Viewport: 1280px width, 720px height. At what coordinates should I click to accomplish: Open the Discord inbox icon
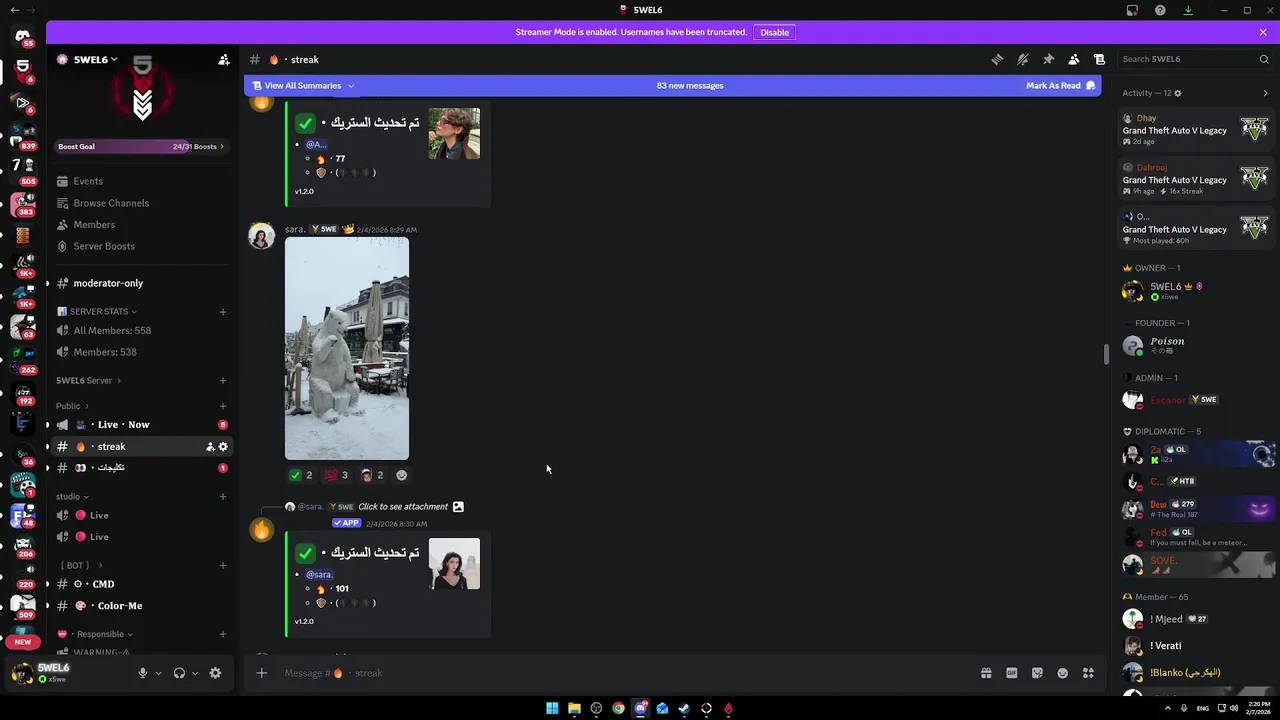click(1132, 10)
